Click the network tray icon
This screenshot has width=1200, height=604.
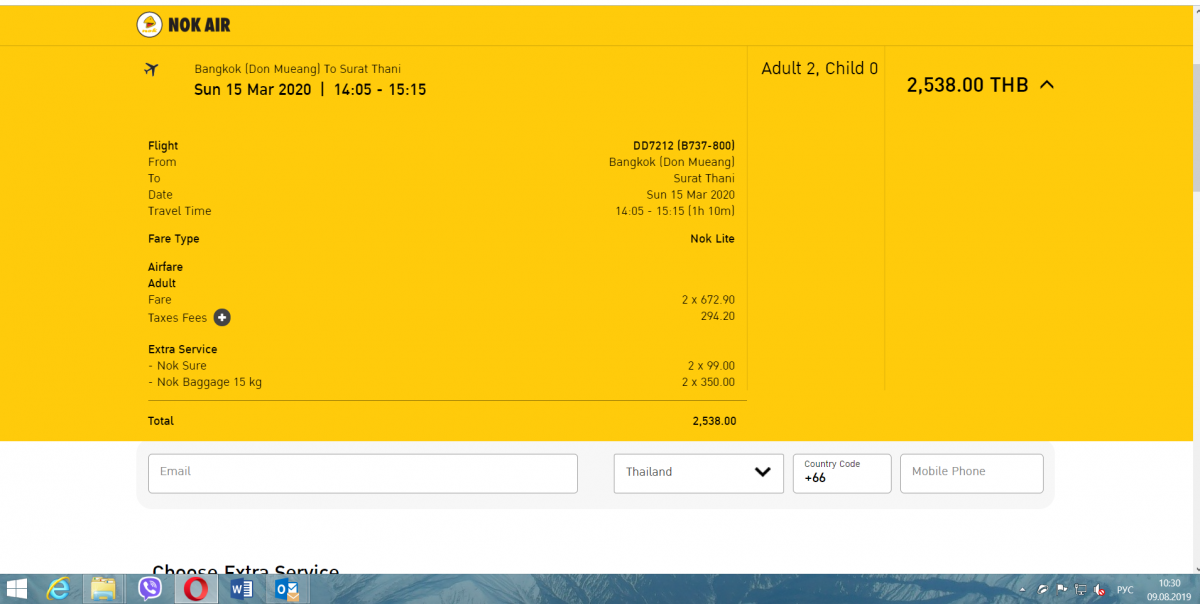[1080, 590]
